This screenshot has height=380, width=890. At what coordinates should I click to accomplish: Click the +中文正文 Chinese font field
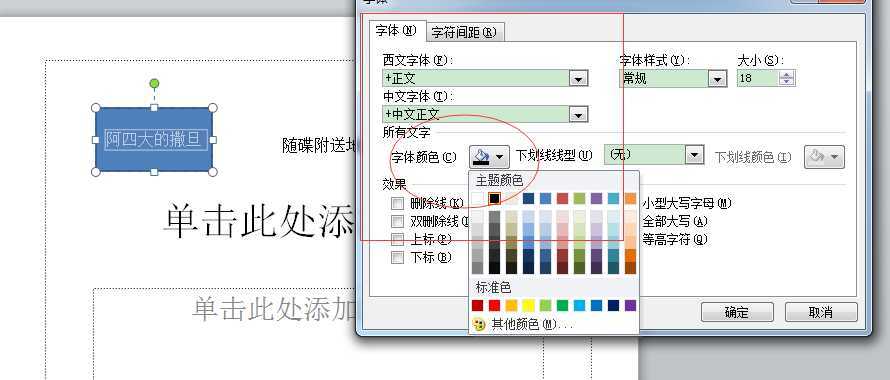pyautogui.click(x=477, y=114)
